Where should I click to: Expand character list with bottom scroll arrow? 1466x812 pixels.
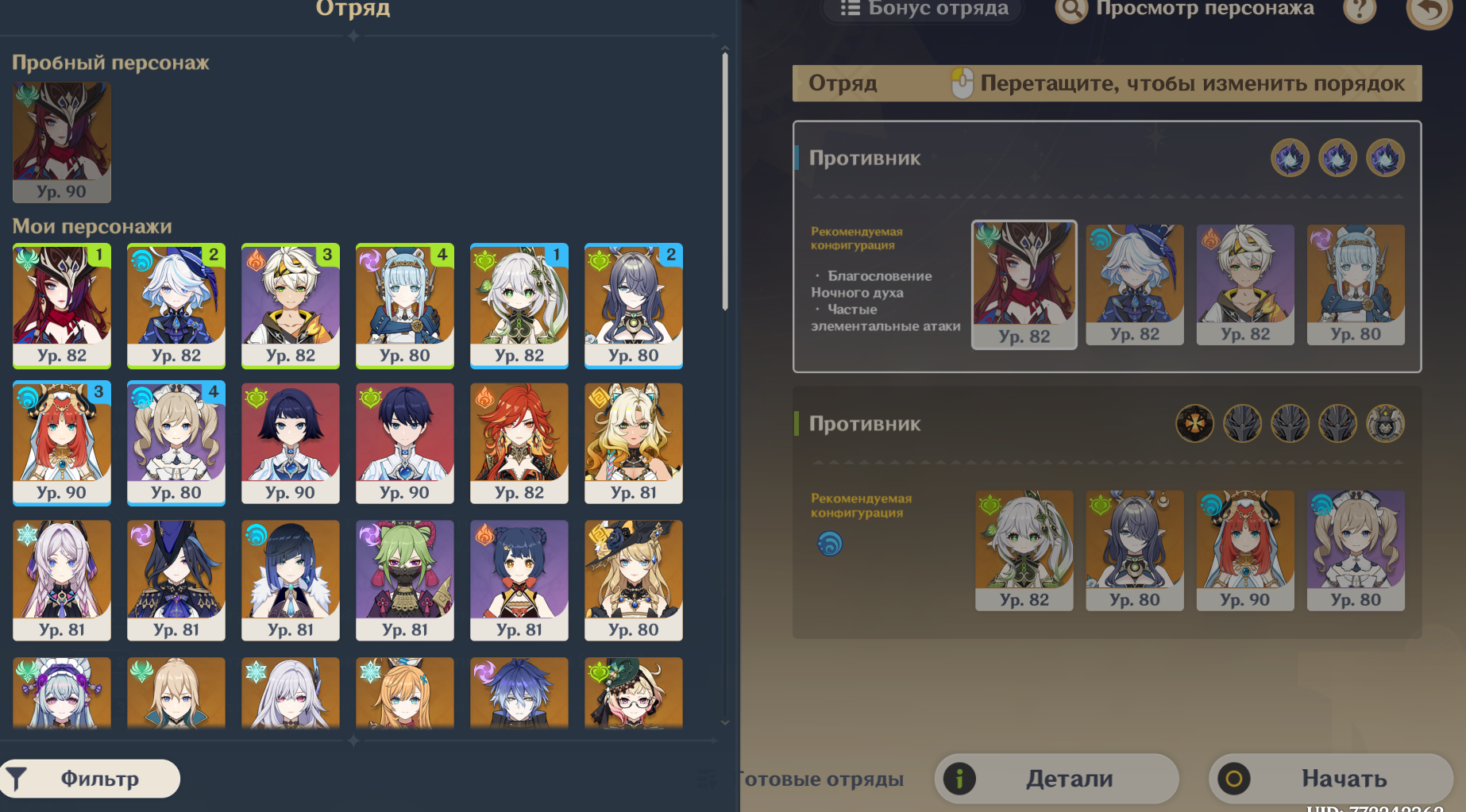tap(725, 722)
